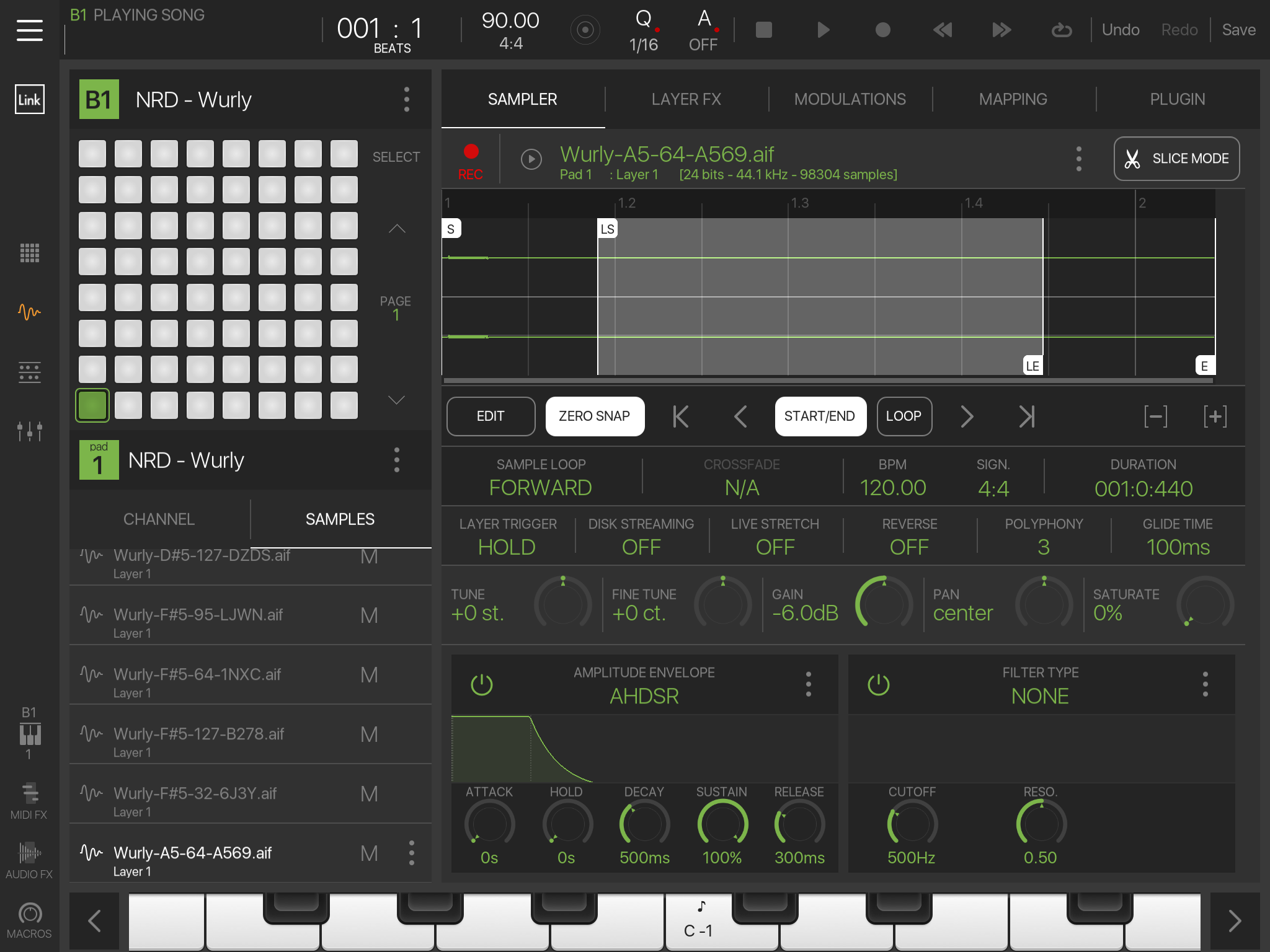The image size is (1270, 952).
Task: Open the sample file options menu
Action: 1079,159
